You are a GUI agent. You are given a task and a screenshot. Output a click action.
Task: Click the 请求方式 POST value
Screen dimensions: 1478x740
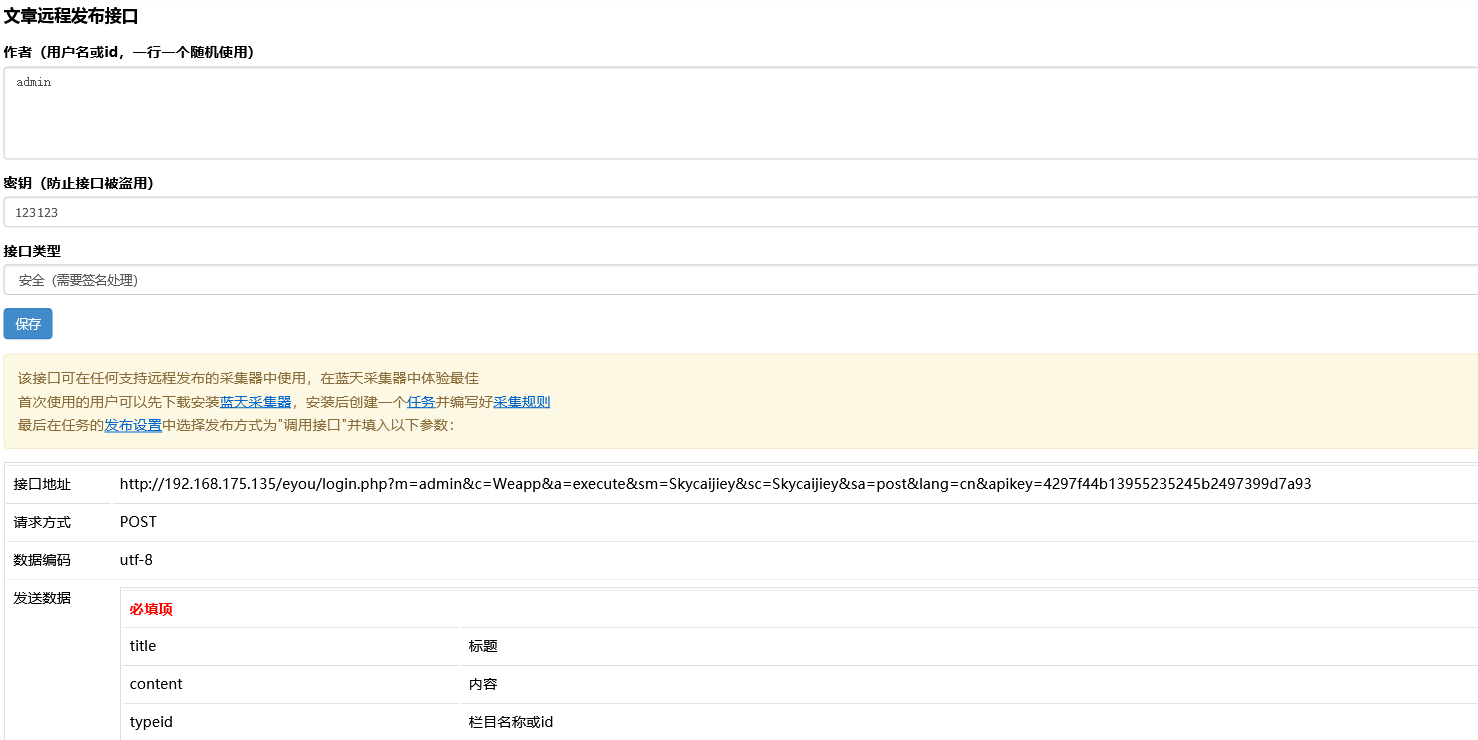[x=138, y=521]
